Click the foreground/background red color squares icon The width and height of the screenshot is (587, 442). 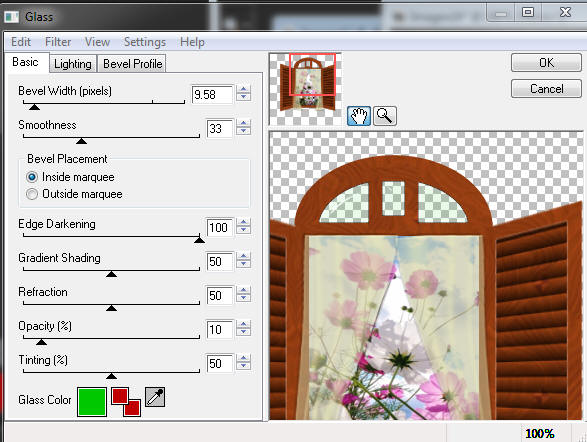point(126,402)
